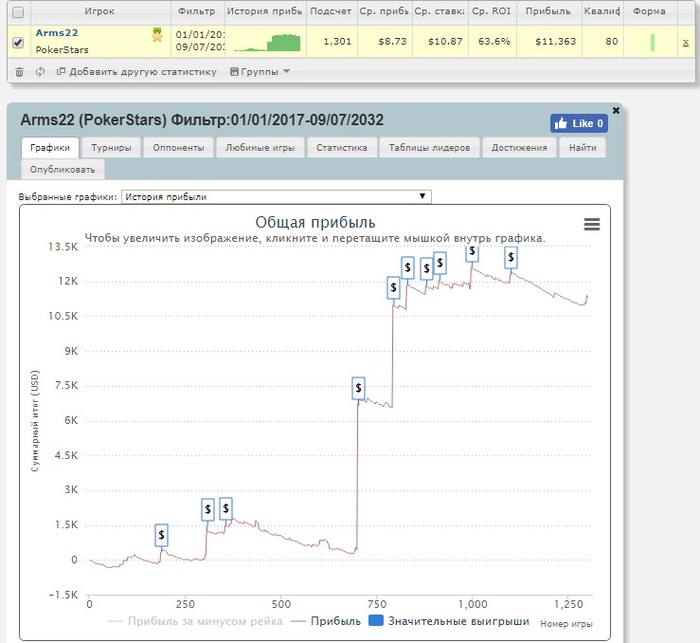Image resolution: width=700 pixels, height=643 pixels.
Task: Click the Общая прибыль chart title
Action: pyautogui.click(x=315, y=222)
